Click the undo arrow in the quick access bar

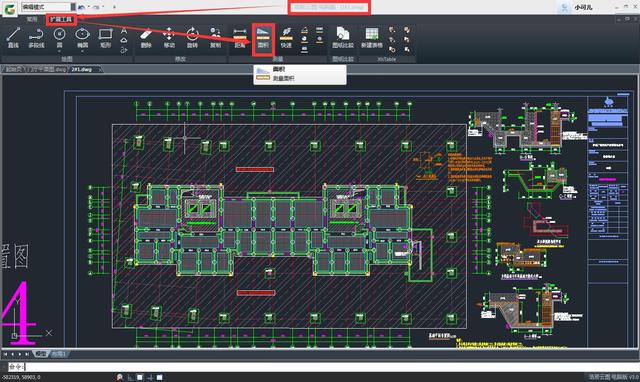[82, 7]
